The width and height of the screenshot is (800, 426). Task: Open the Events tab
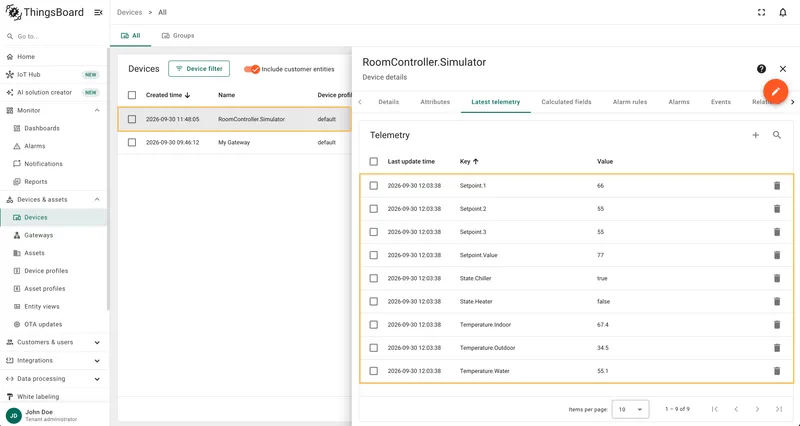tap(720, 102)
